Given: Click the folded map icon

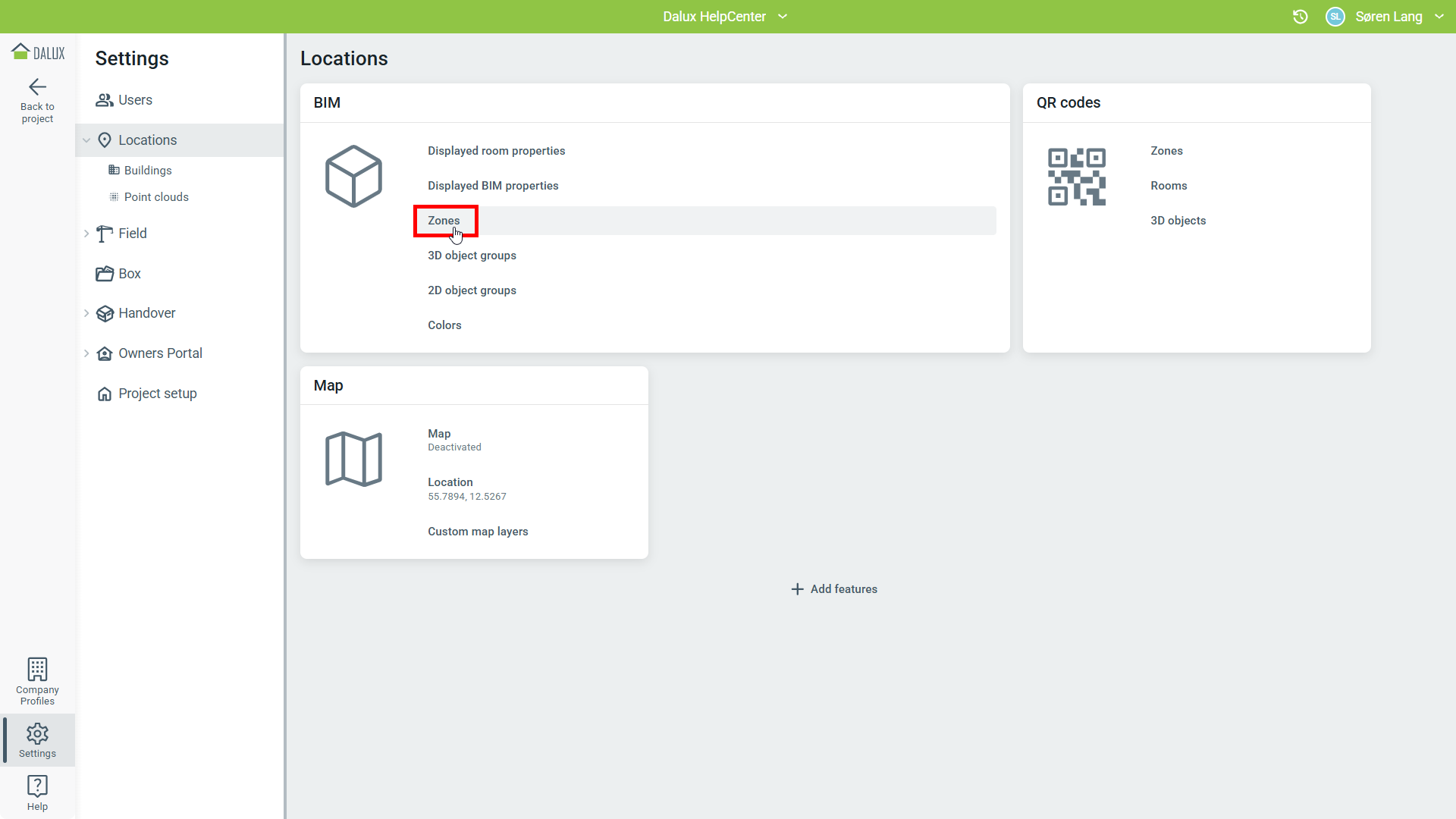Looking at the screenshot, I should click(x=353, y=459).
